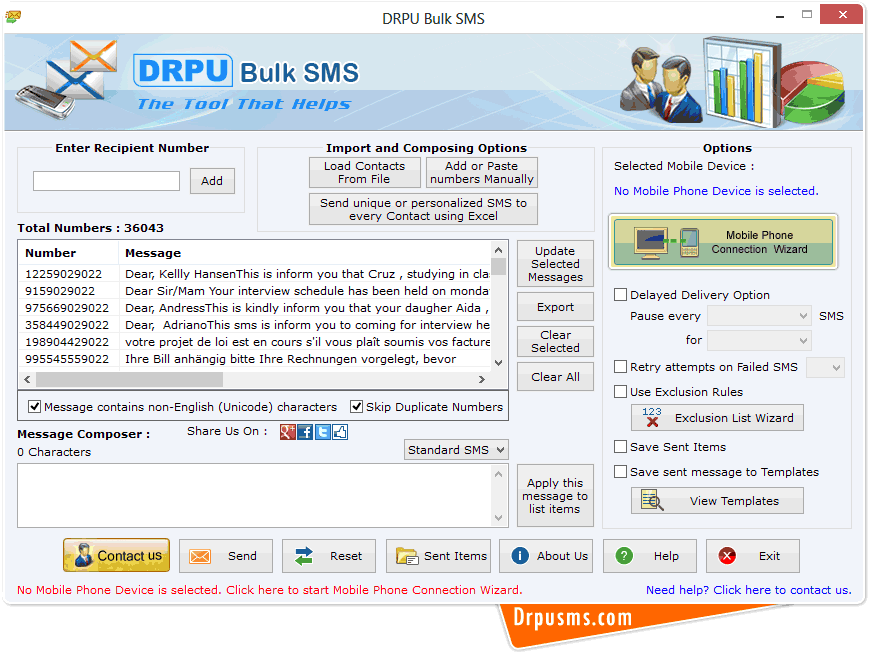Click the contact list vertical scrollbar thumb

pyautogui.click(x=499, y=267)
